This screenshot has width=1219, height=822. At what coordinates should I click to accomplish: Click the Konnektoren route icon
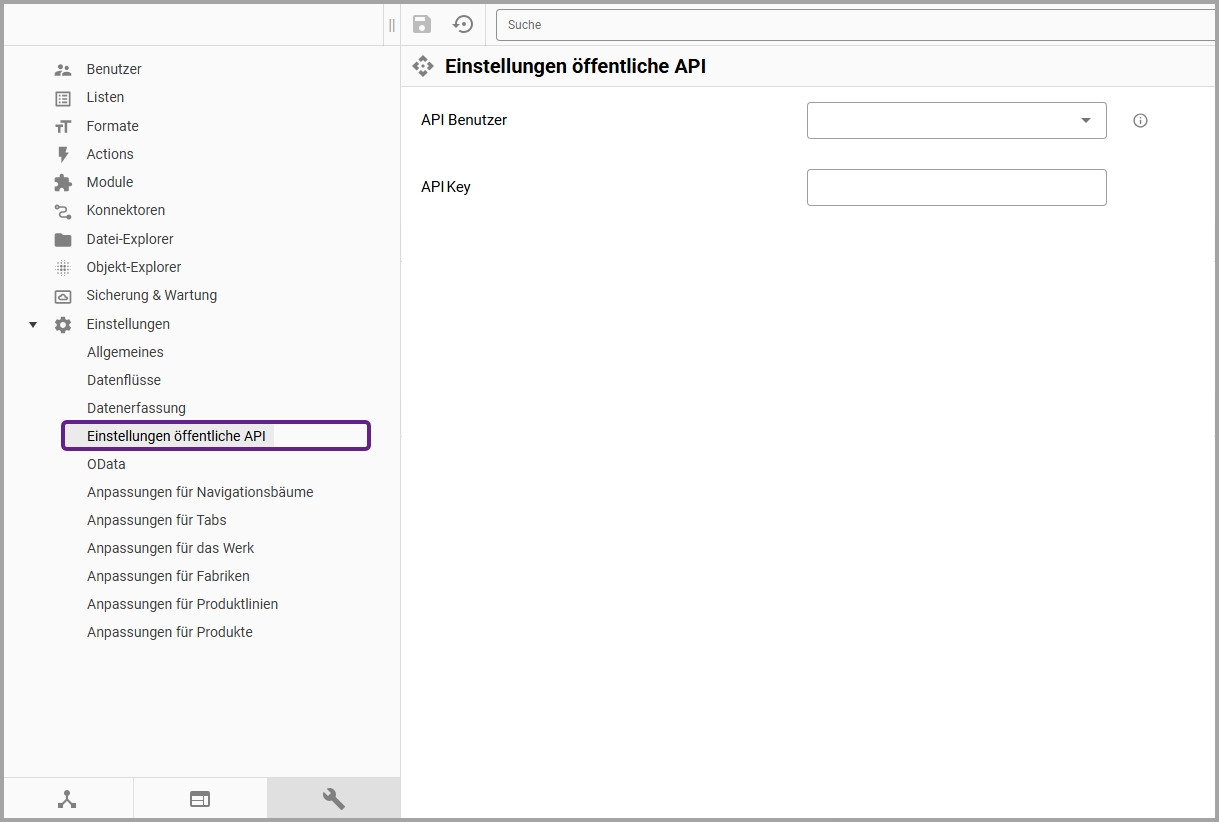point(63,211)
